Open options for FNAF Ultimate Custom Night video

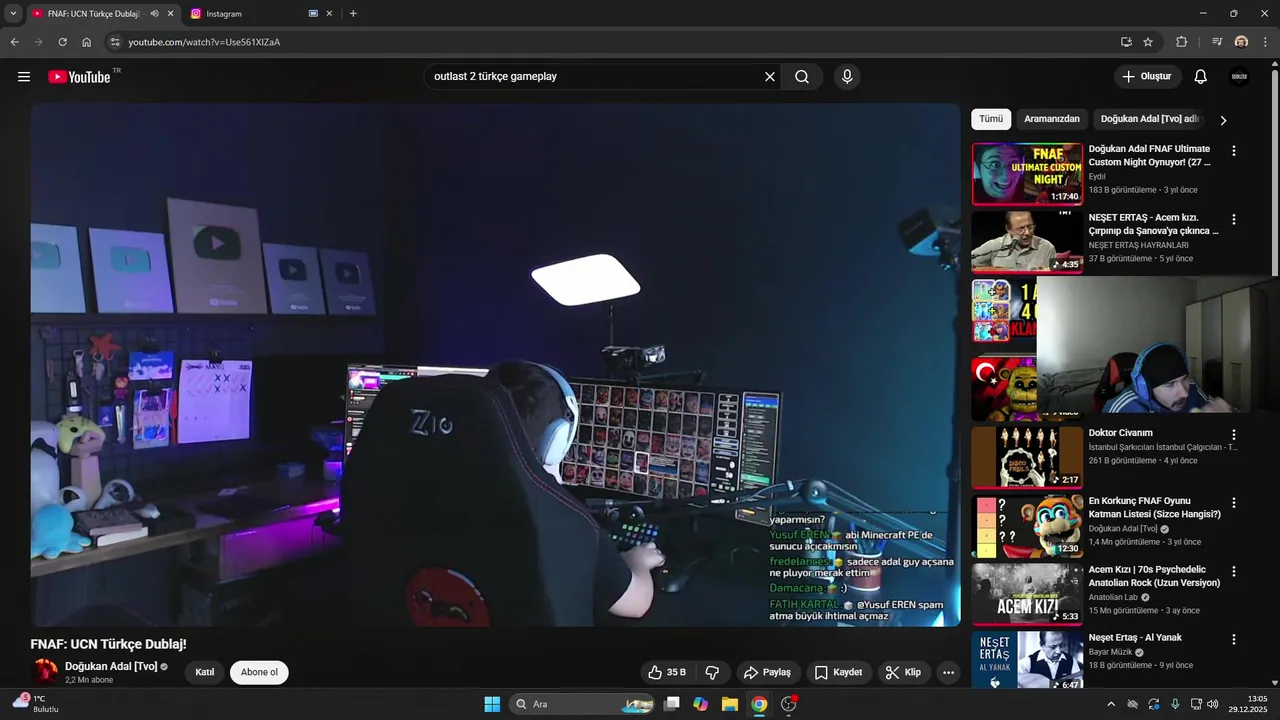pos(1233,151)
